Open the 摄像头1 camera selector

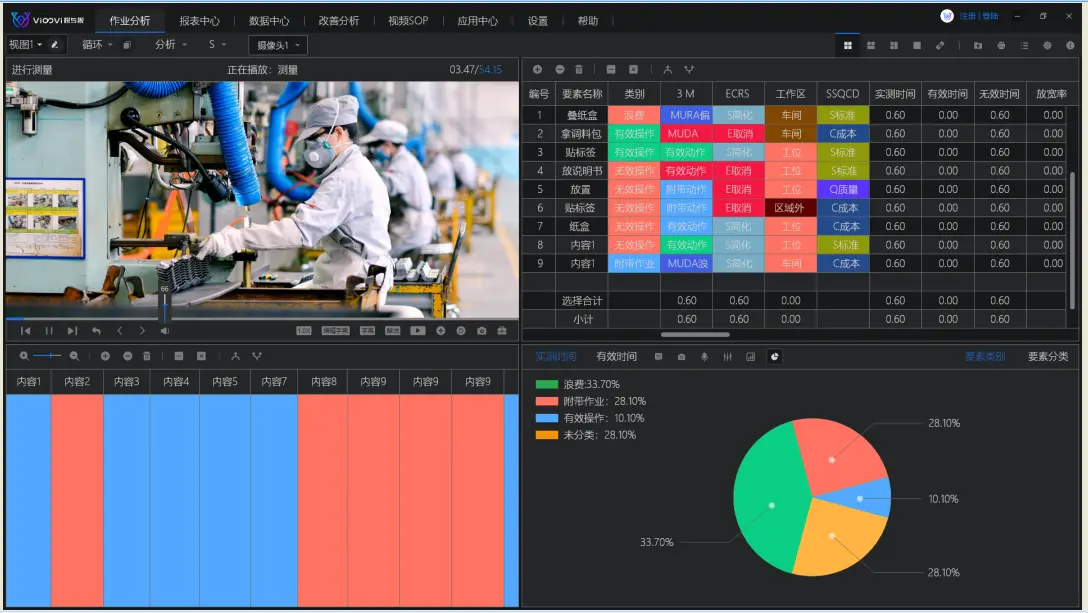pyautogui.click(x=278, y=45)
